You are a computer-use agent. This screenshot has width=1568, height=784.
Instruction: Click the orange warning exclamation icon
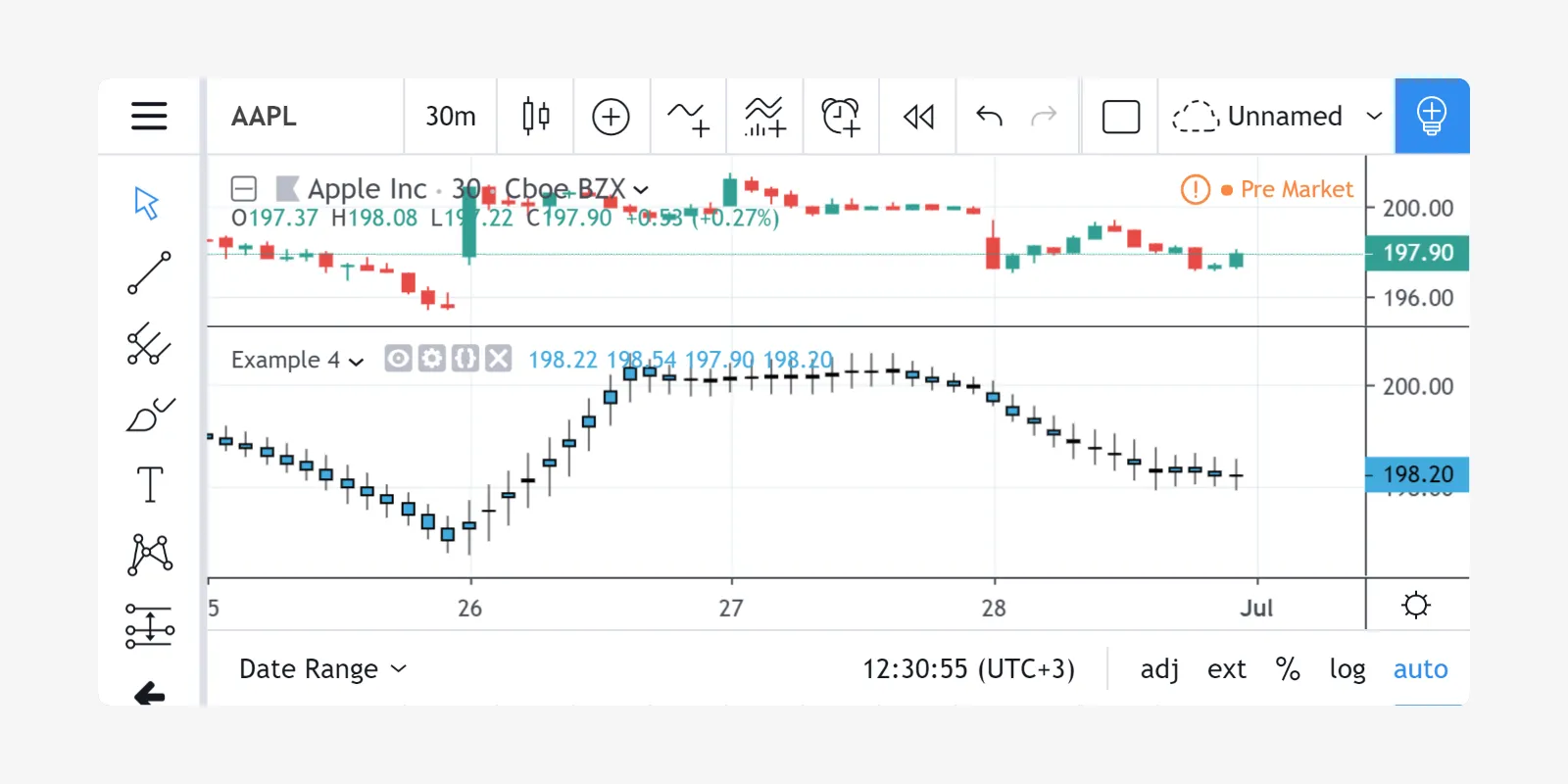point(1196,189)
